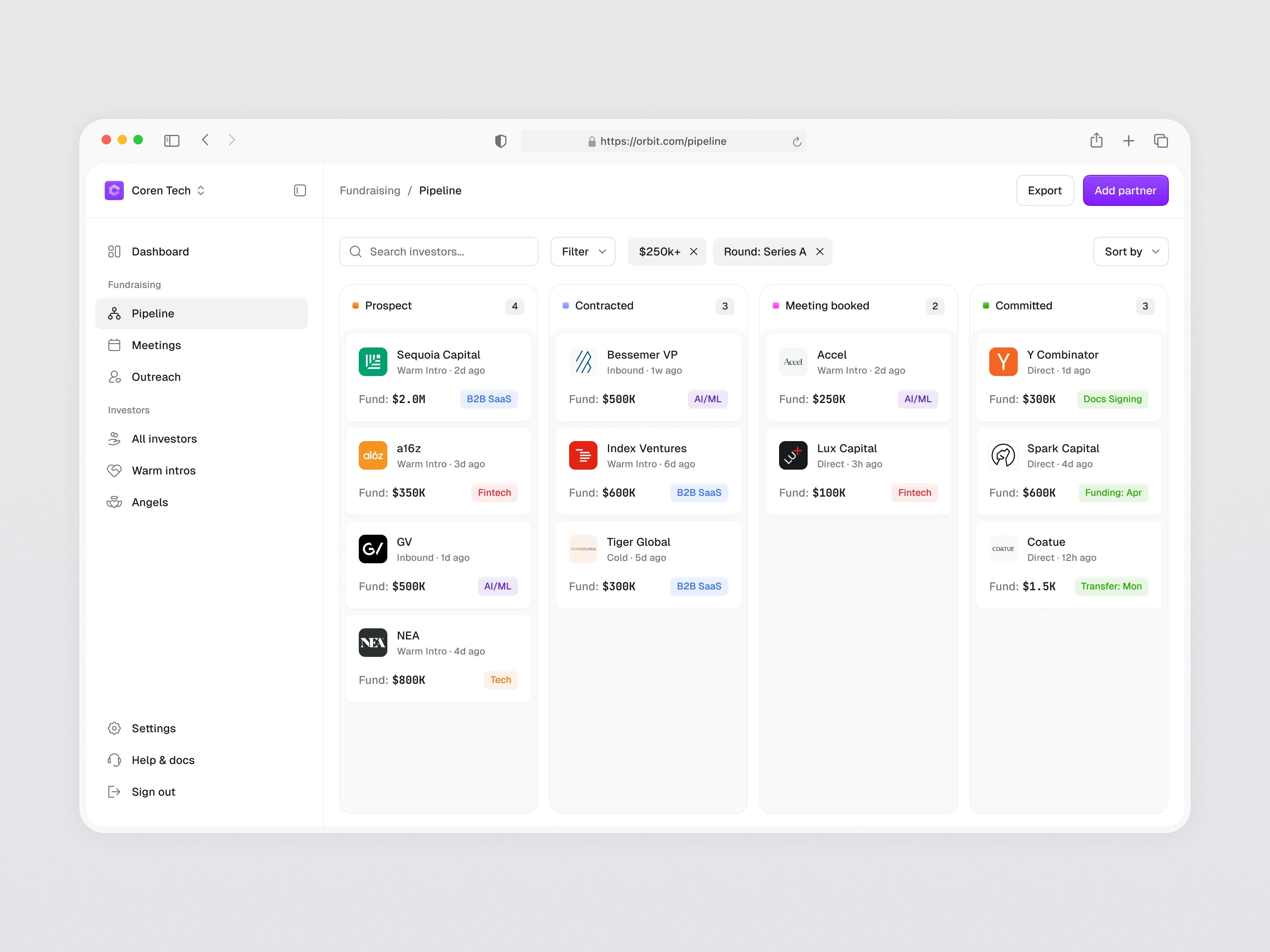1270x952 pixels.
Task: Click the Meeting booked pink dot
Action: click(x=775, y=306)
